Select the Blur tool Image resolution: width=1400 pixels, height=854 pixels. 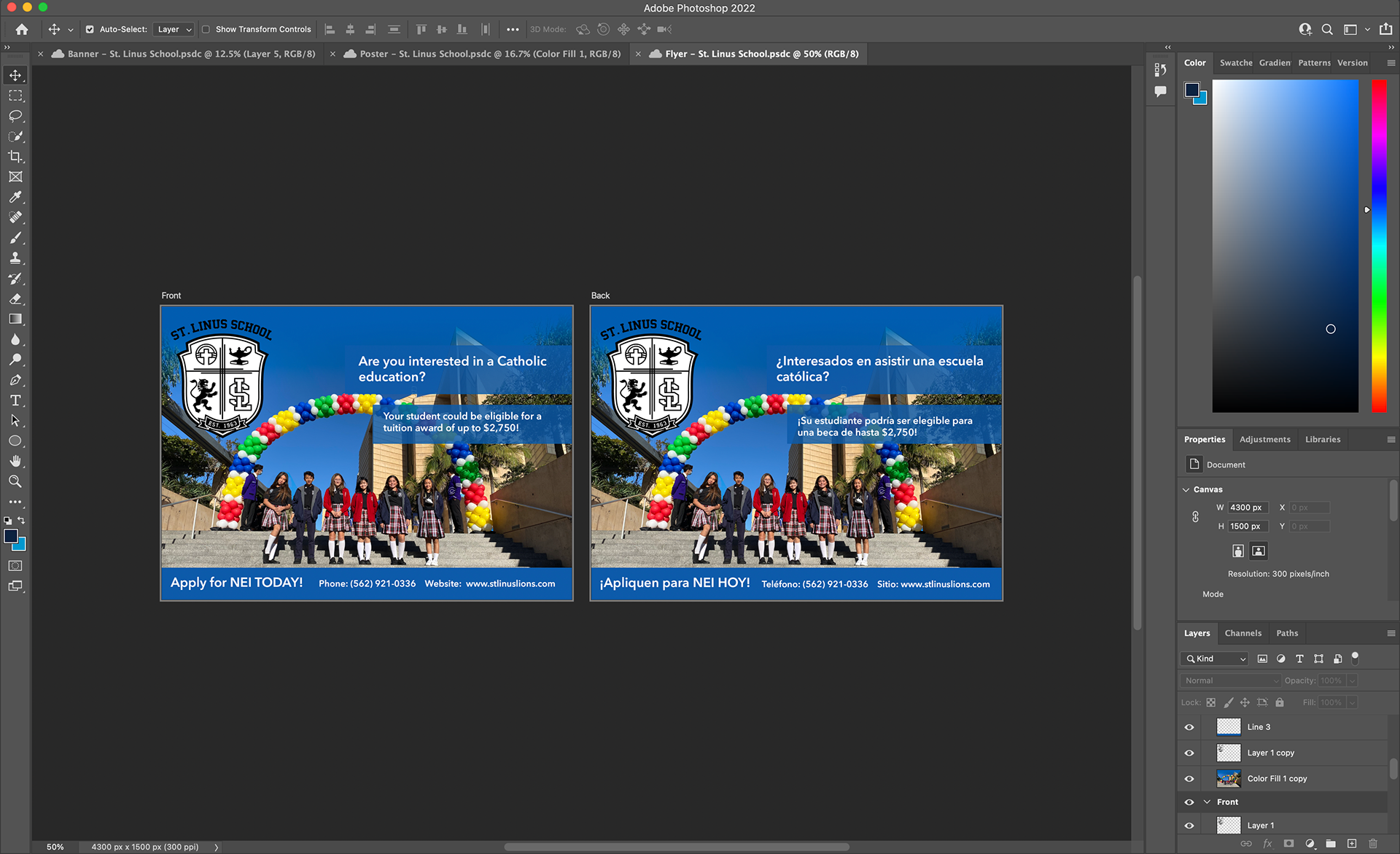point(15,339)
